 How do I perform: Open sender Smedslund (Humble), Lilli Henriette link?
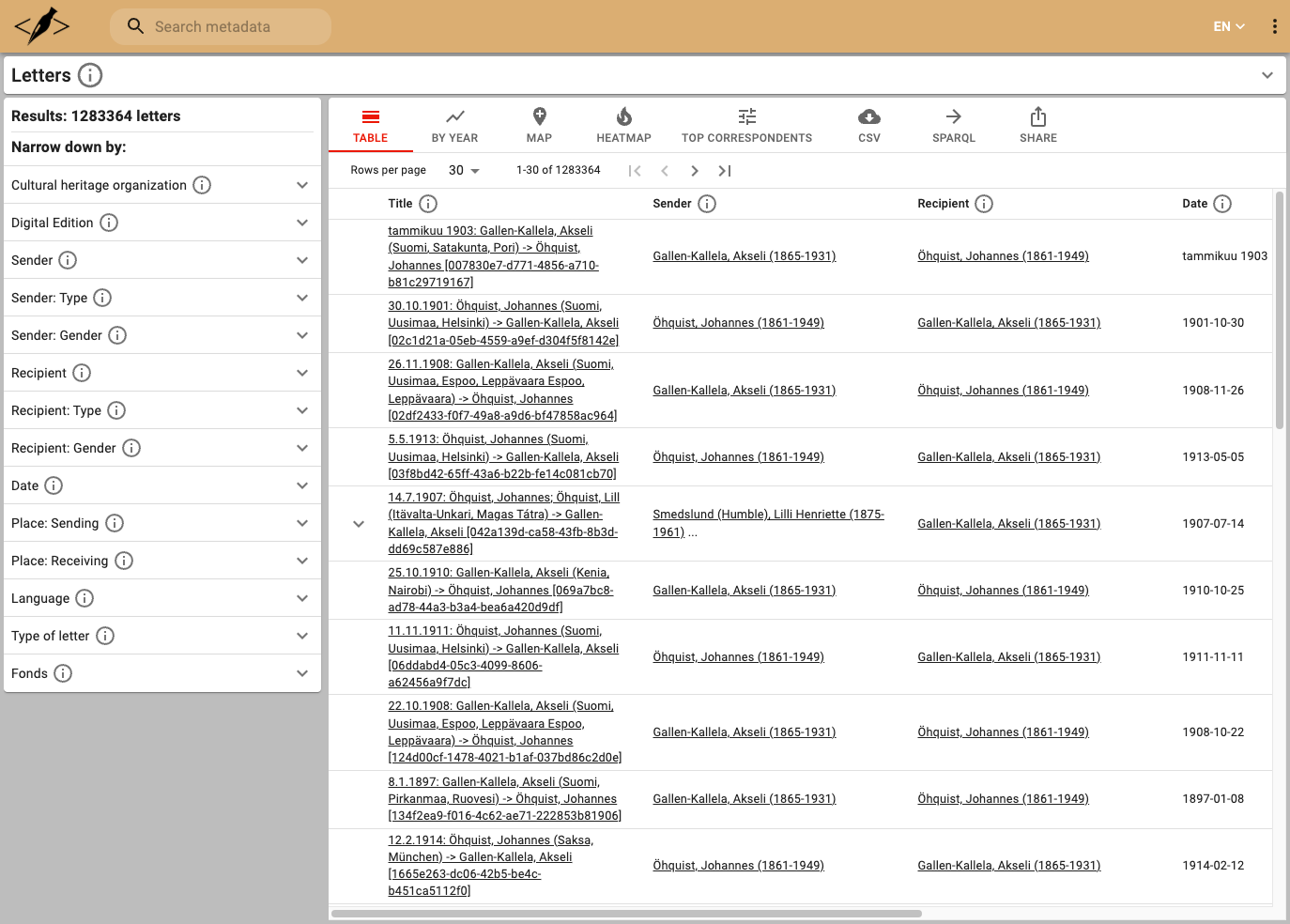point(769,523)
